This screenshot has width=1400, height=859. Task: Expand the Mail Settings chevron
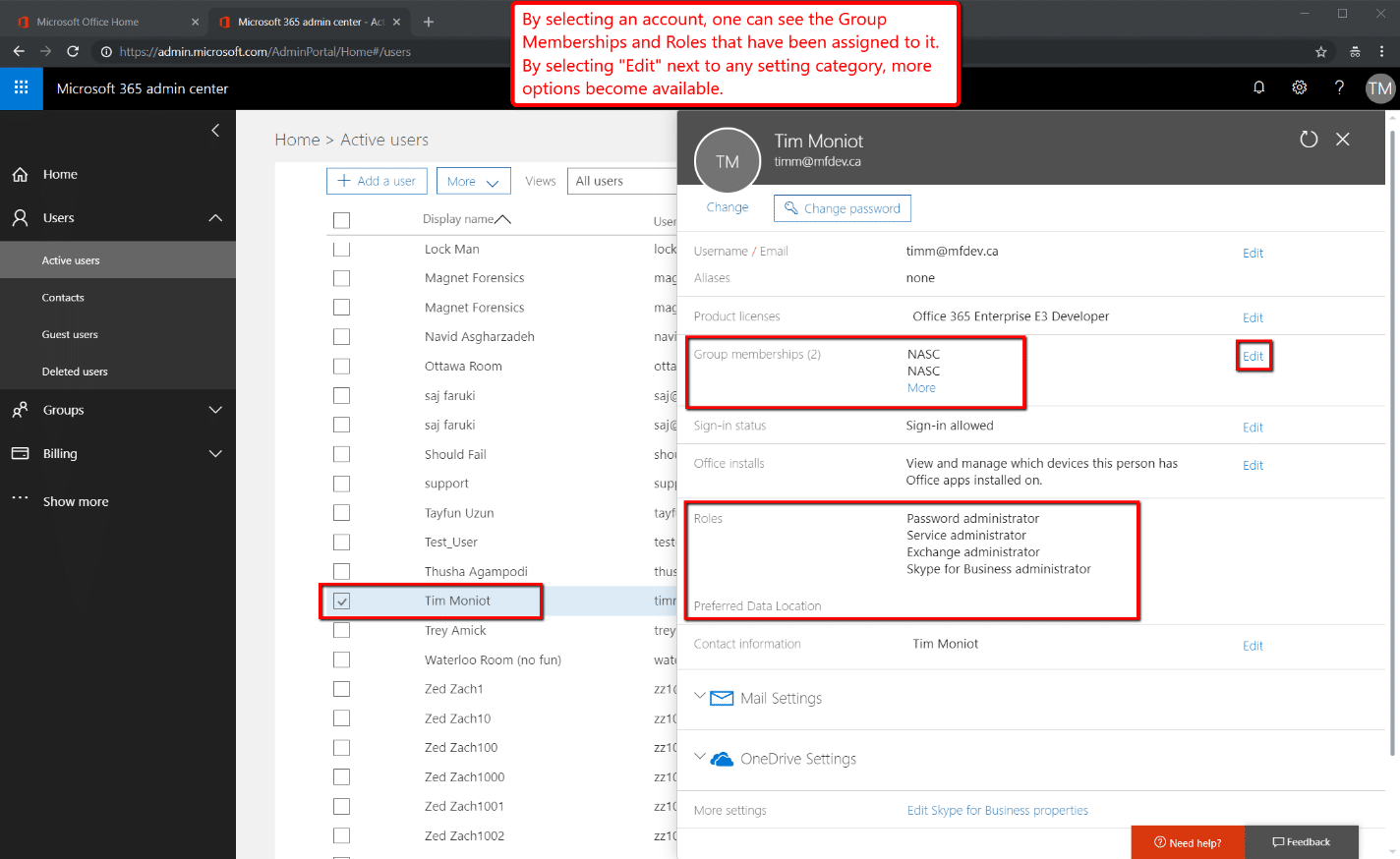pos(700,696)
